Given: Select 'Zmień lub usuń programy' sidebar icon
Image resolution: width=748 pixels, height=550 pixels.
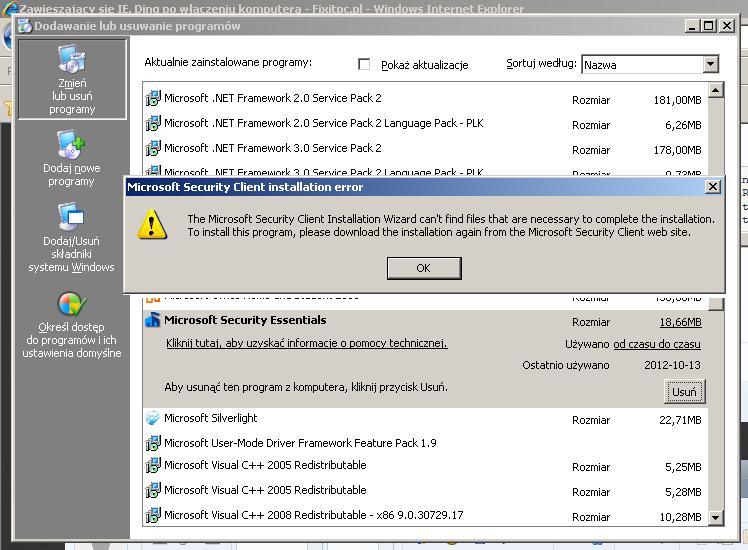Looking at the screenshot, I should [x=72, y=79].
